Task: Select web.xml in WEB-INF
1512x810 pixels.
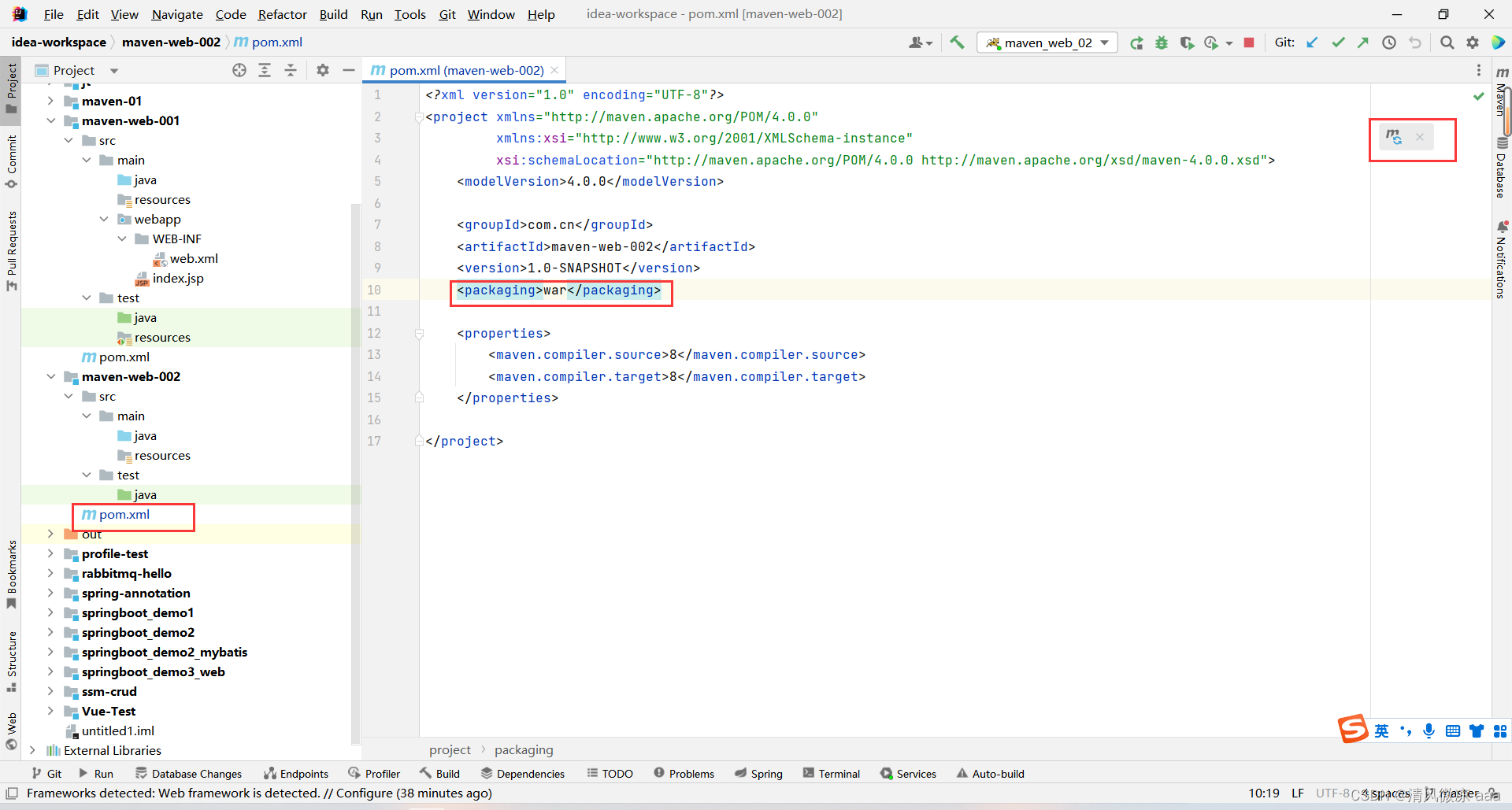Action: coord(185,258)
